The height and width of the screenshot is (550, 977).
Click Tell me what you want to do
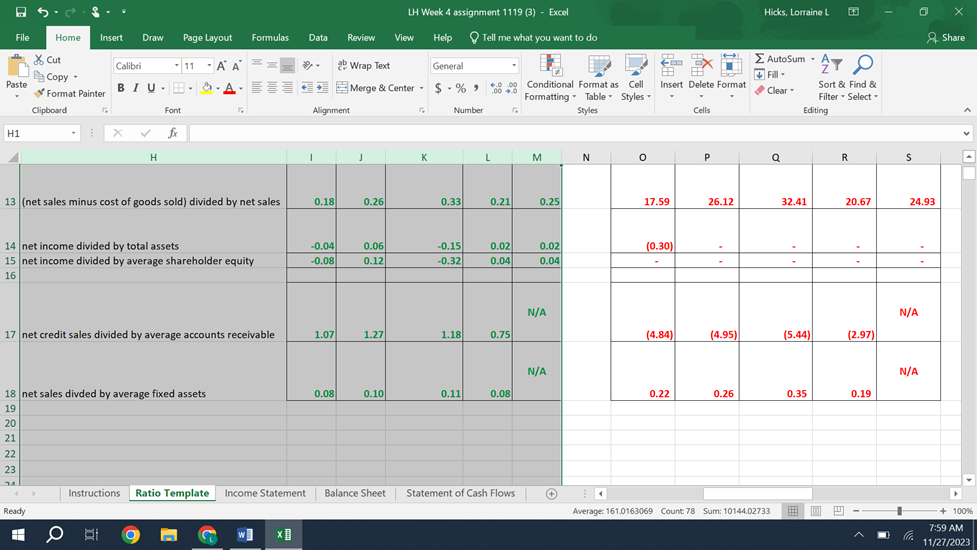pos(533,37)
